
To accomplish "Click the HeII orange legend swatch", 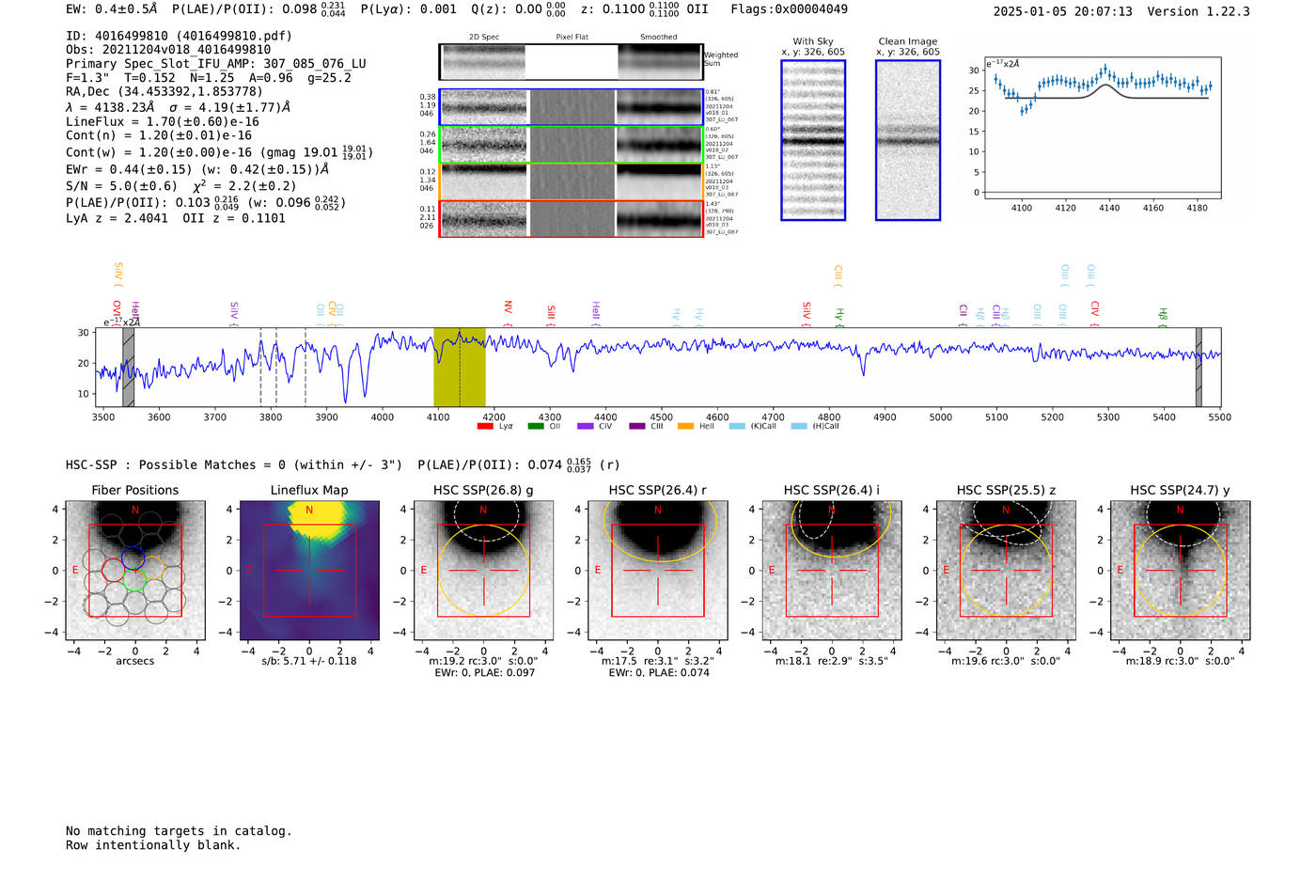I will (686, 427).
